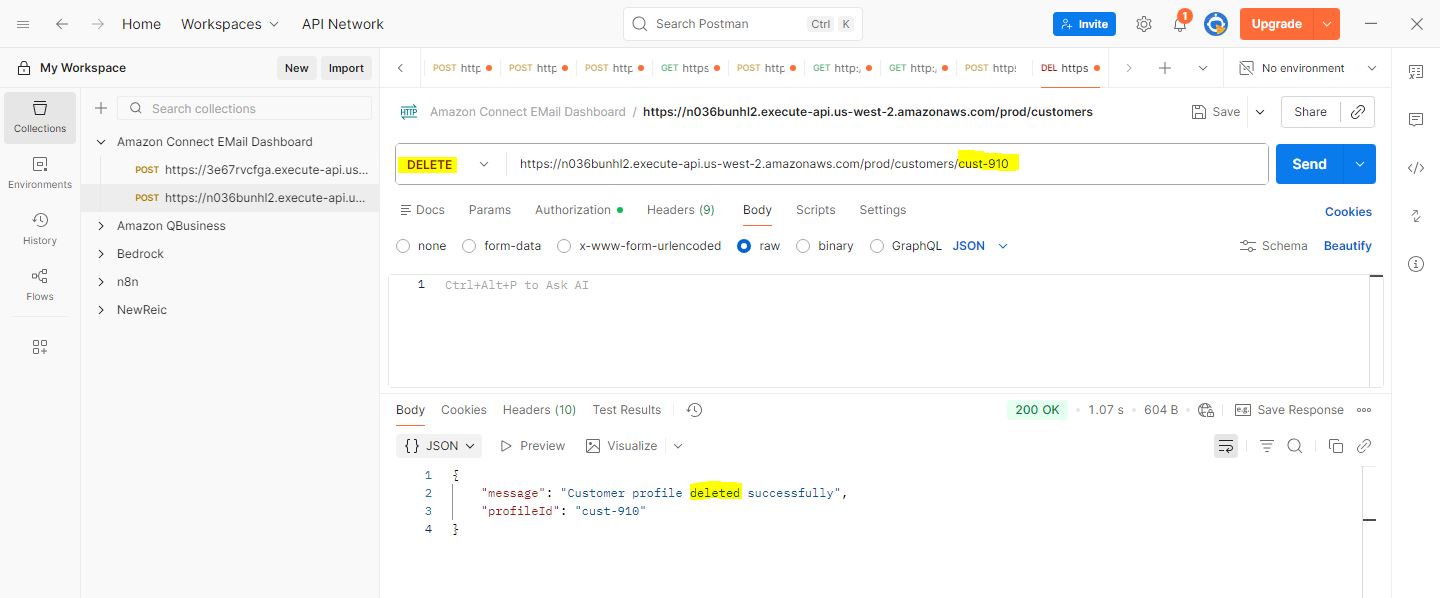The image size is (1440, 598).
Task: Click the blue Send button
Action: [x=1308, y=164]
